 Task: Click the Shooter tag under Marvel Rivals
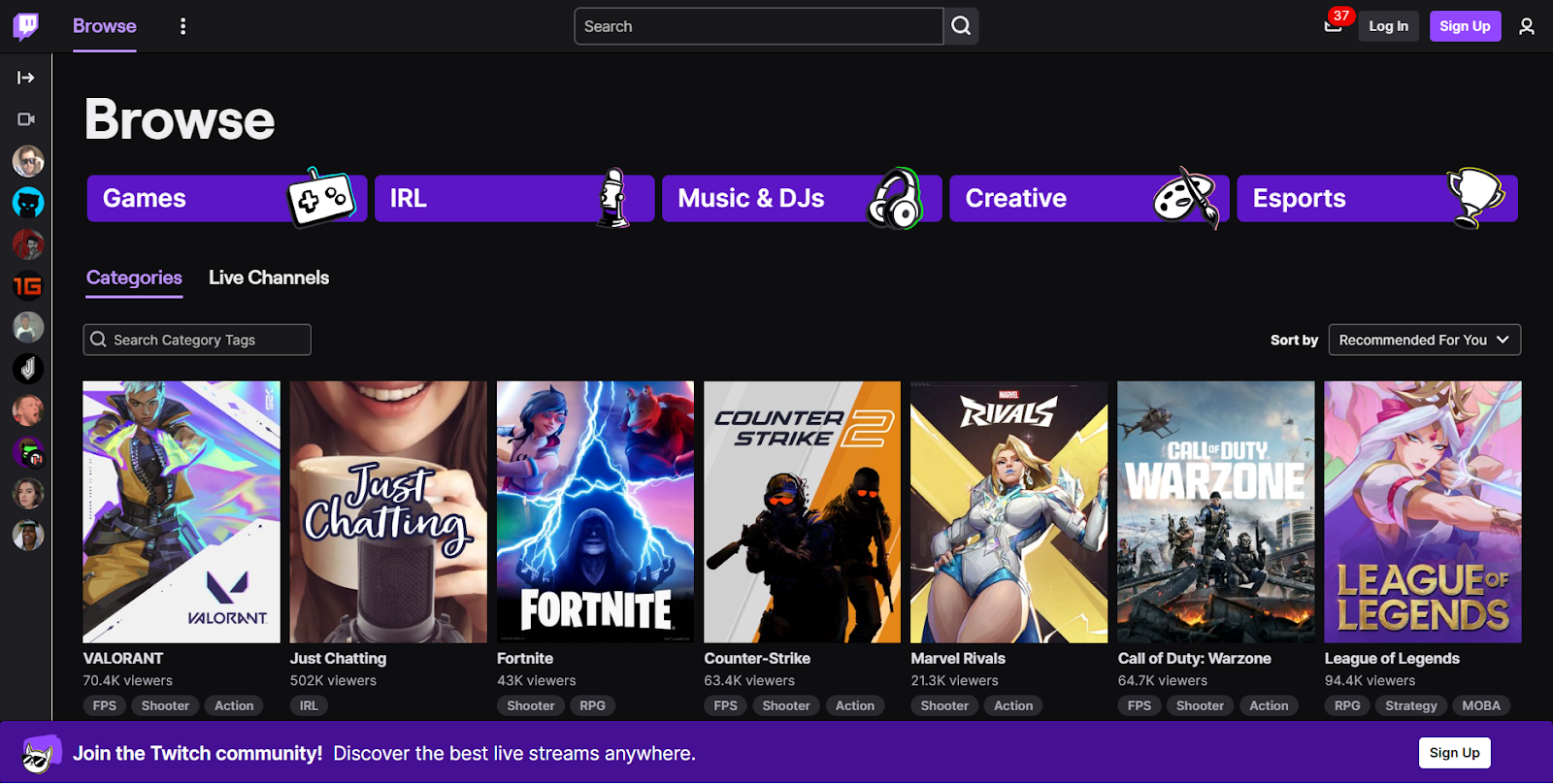tap(944, 706)
